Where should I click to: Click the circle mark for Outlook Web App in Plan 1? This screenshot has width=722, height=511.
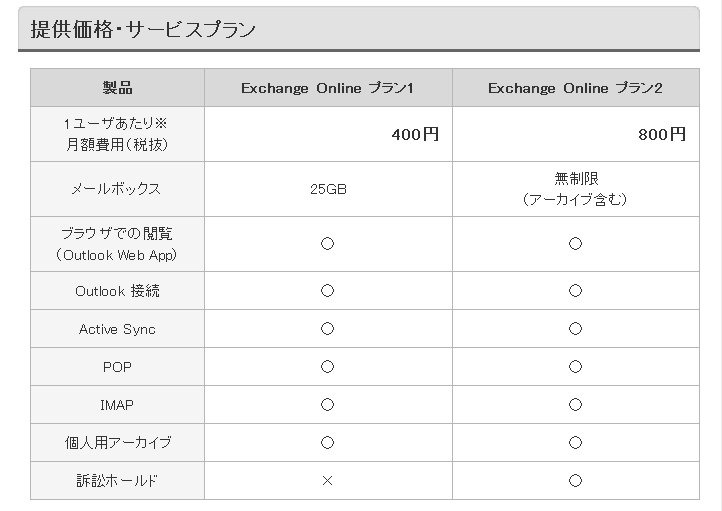click(x=327, y=243)
